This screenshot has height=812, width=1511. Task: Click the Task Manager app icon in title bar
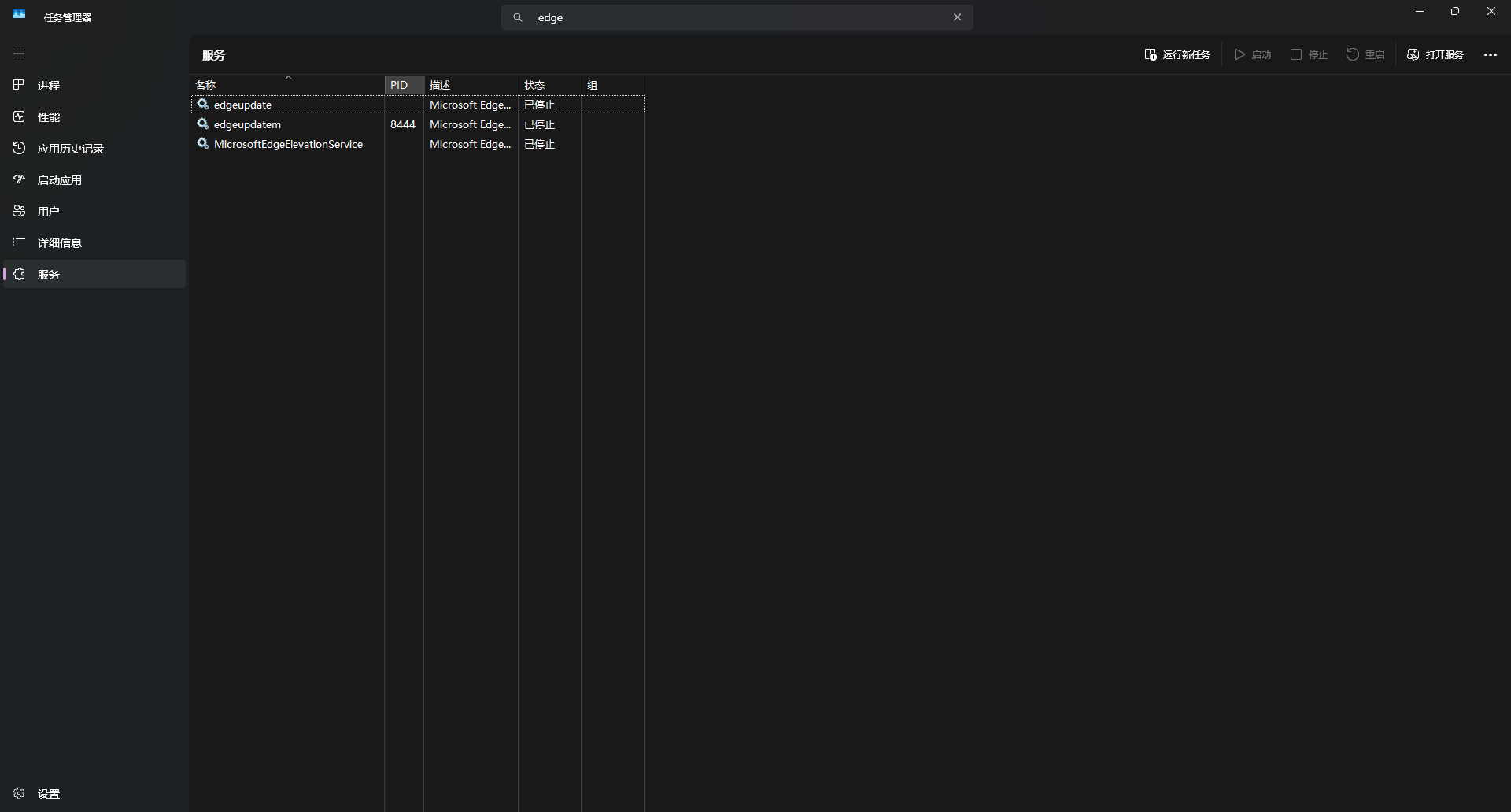19,15
